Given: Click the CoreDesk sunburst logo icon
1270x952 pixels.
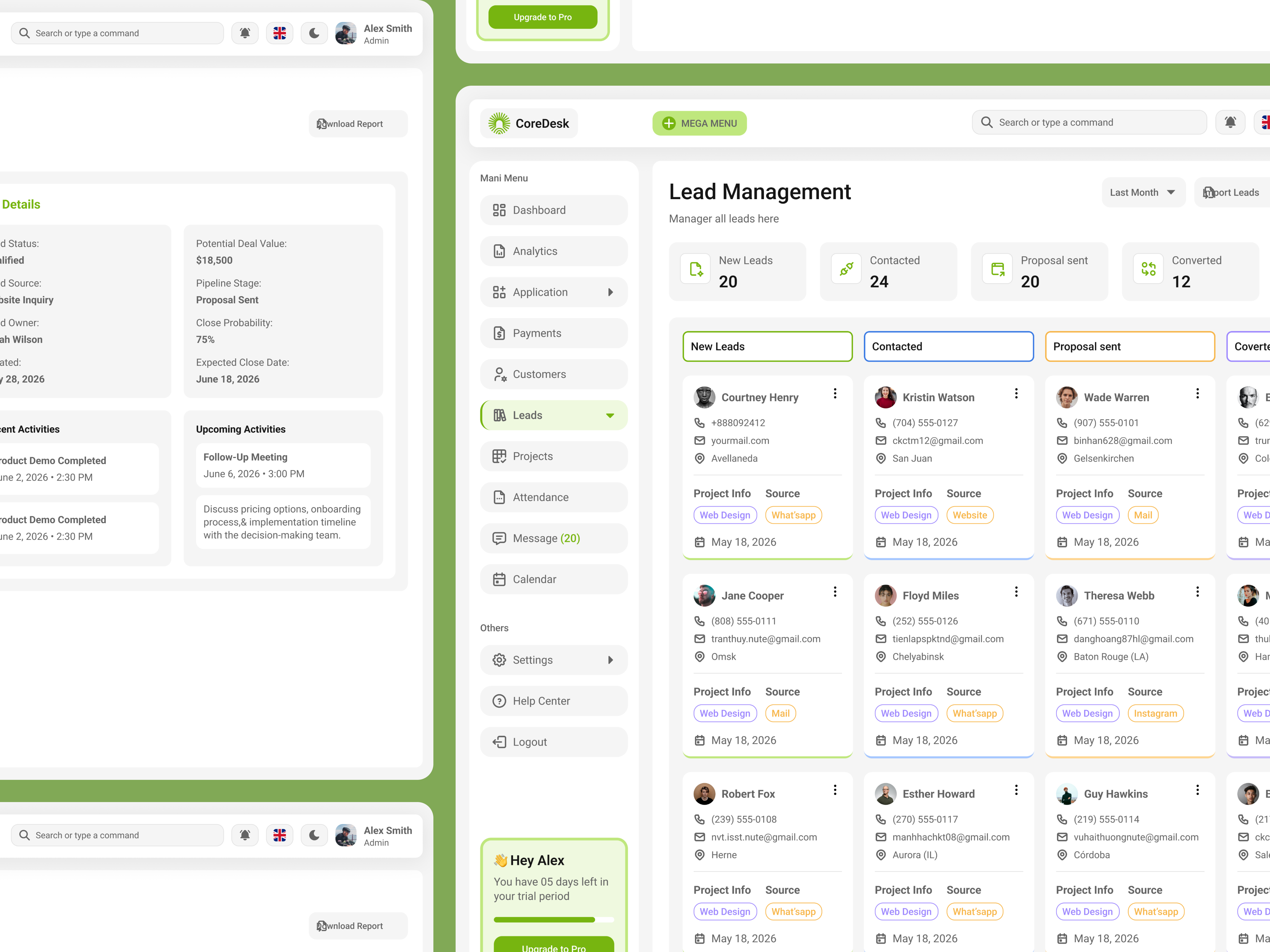Looking at the screenshot, I should click(499, 123).
